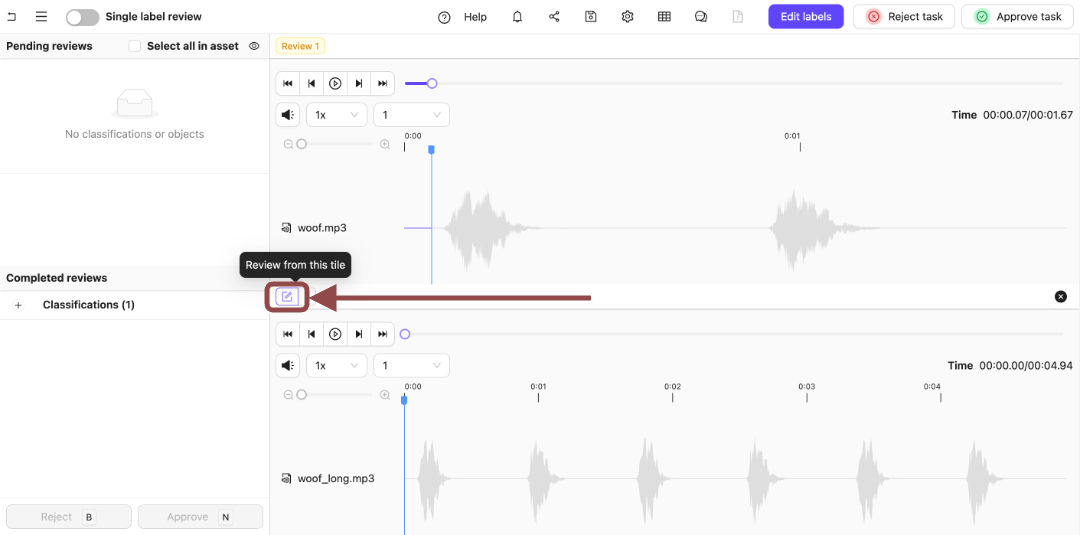Open the hamburger menu icon
The image size is (1080, 535).
(x=41, y=17)
